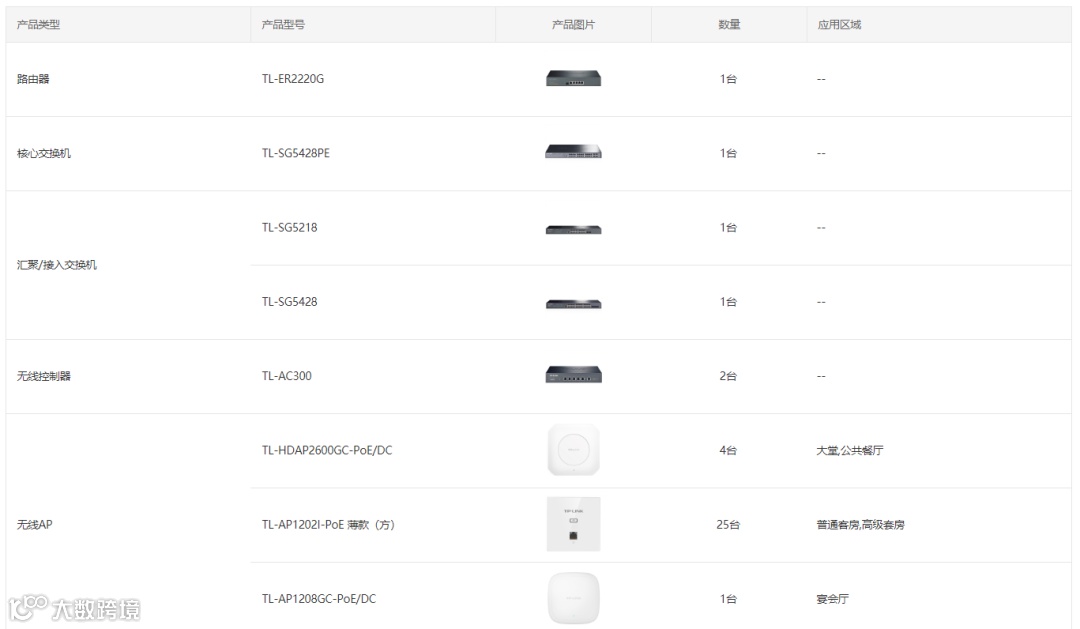Click the TL-AP1202I-PoE 薄款 model name

328,525
